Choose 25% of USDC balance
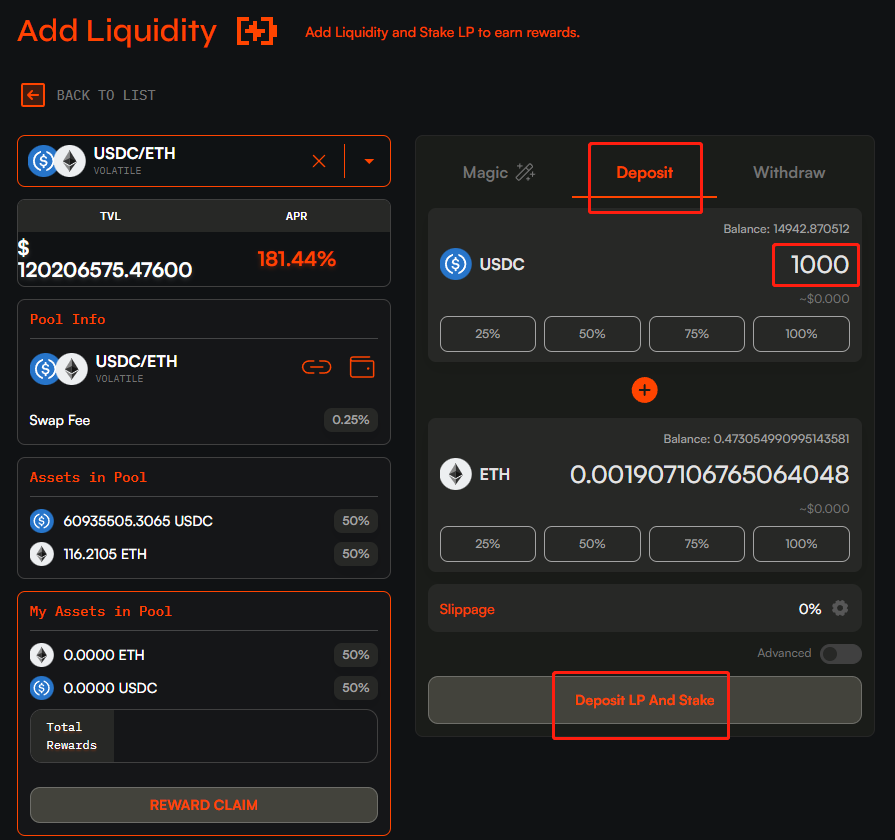This screenshot has height=840, width=895. point(488,334)
